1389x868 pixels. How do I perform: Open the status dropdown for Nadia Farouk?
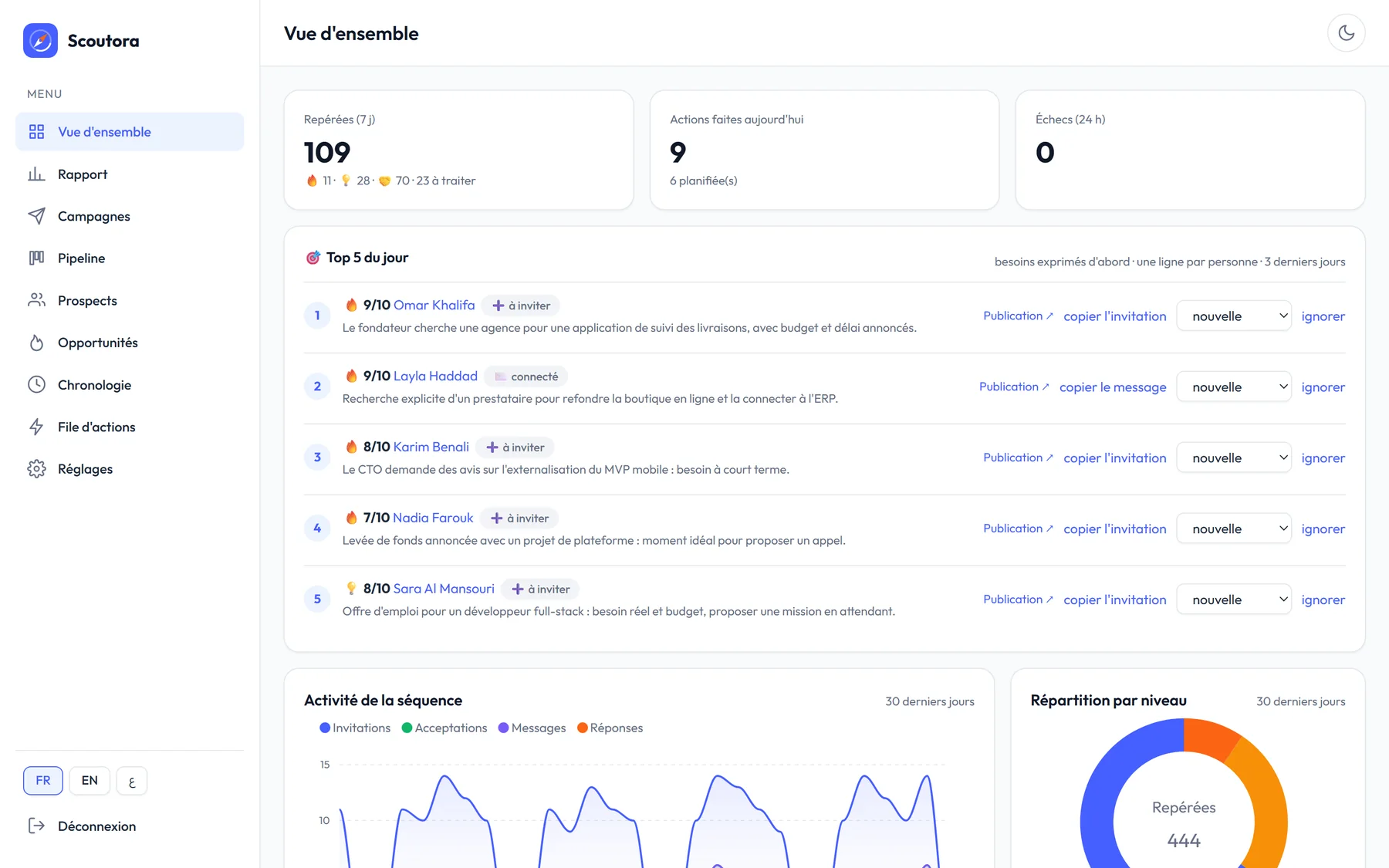coord(1234,529)
